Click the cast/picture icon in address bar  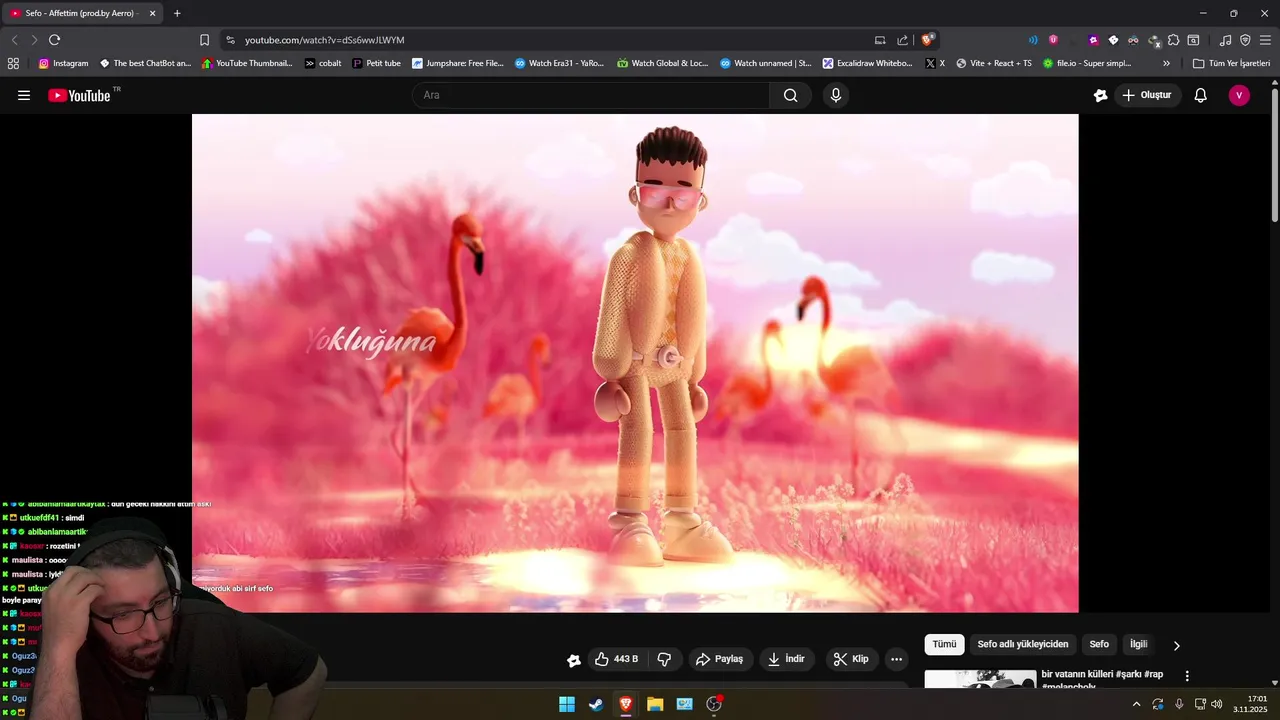point(880,40)
